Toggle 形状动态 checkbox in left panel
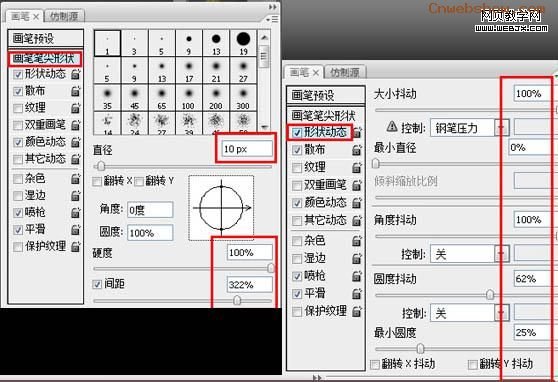The width and height of the screenshot is (558, 382). click(x=18, y=75)
